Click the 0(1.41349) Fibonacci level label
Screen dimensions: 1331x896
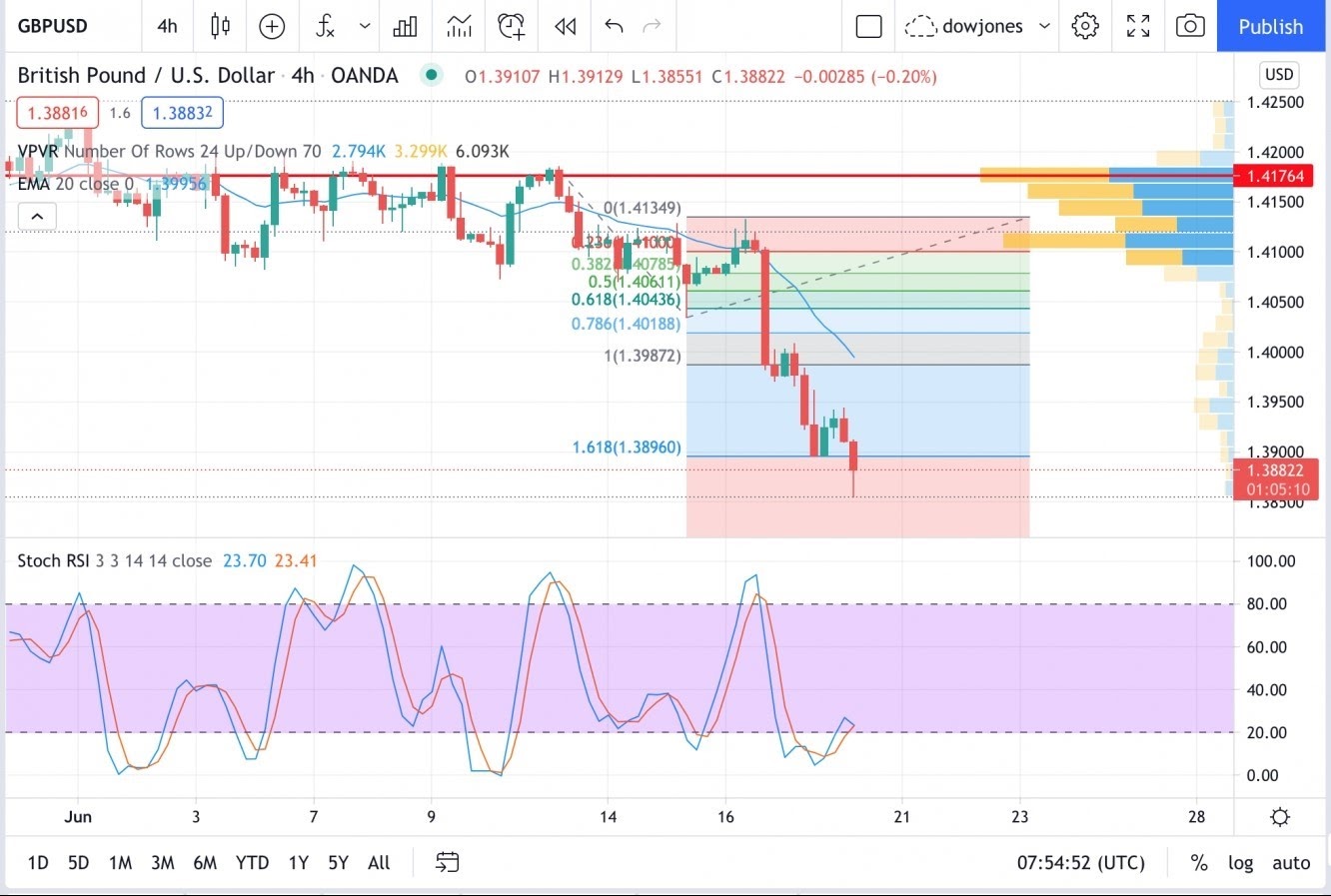tap(643, 208)
